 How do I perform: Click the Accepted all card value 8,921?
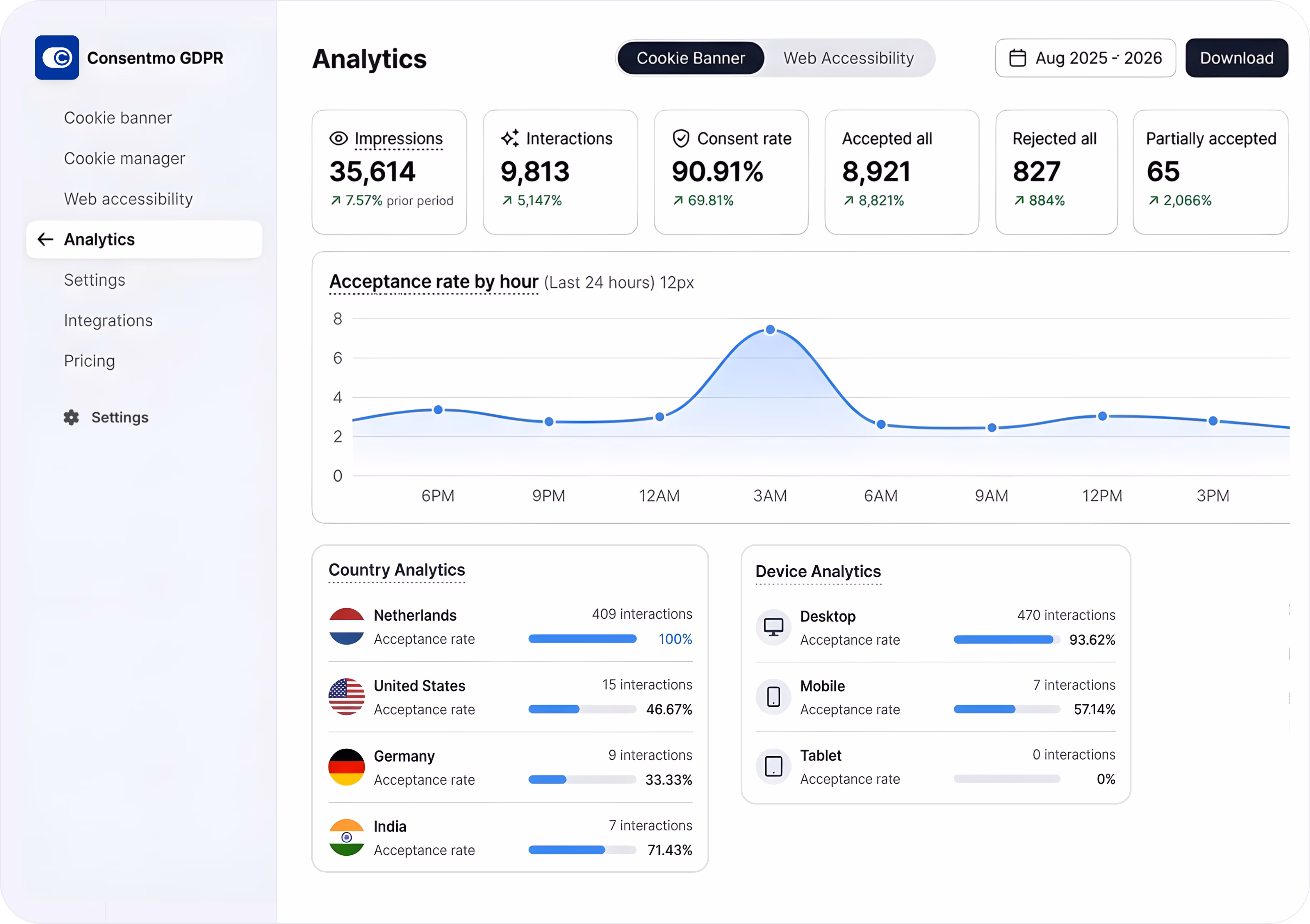pyautogui.click(x=876, y=171)
